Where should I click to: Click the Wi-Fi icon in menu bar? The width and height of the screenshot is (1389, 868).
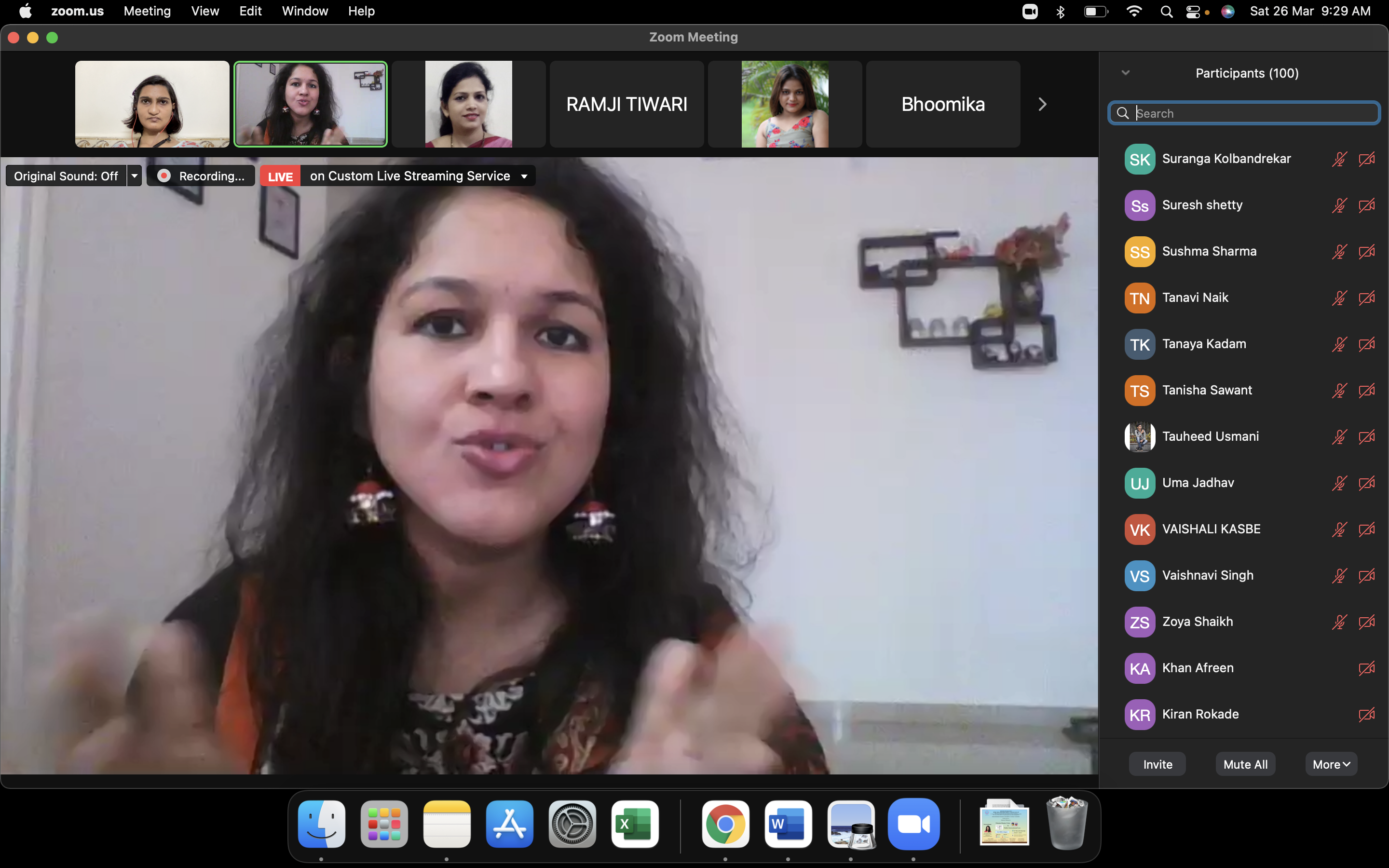click(x=1133, y=12)
